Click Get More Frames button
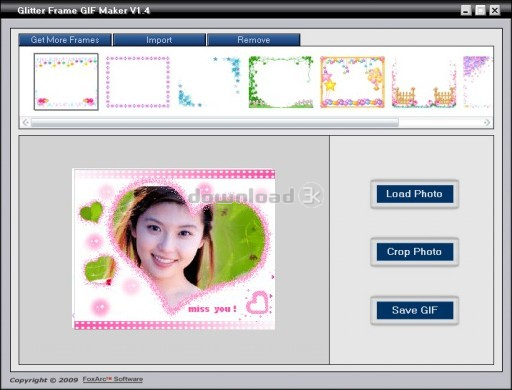The height and width of the screenshot is (390, 512). [65, 40]
